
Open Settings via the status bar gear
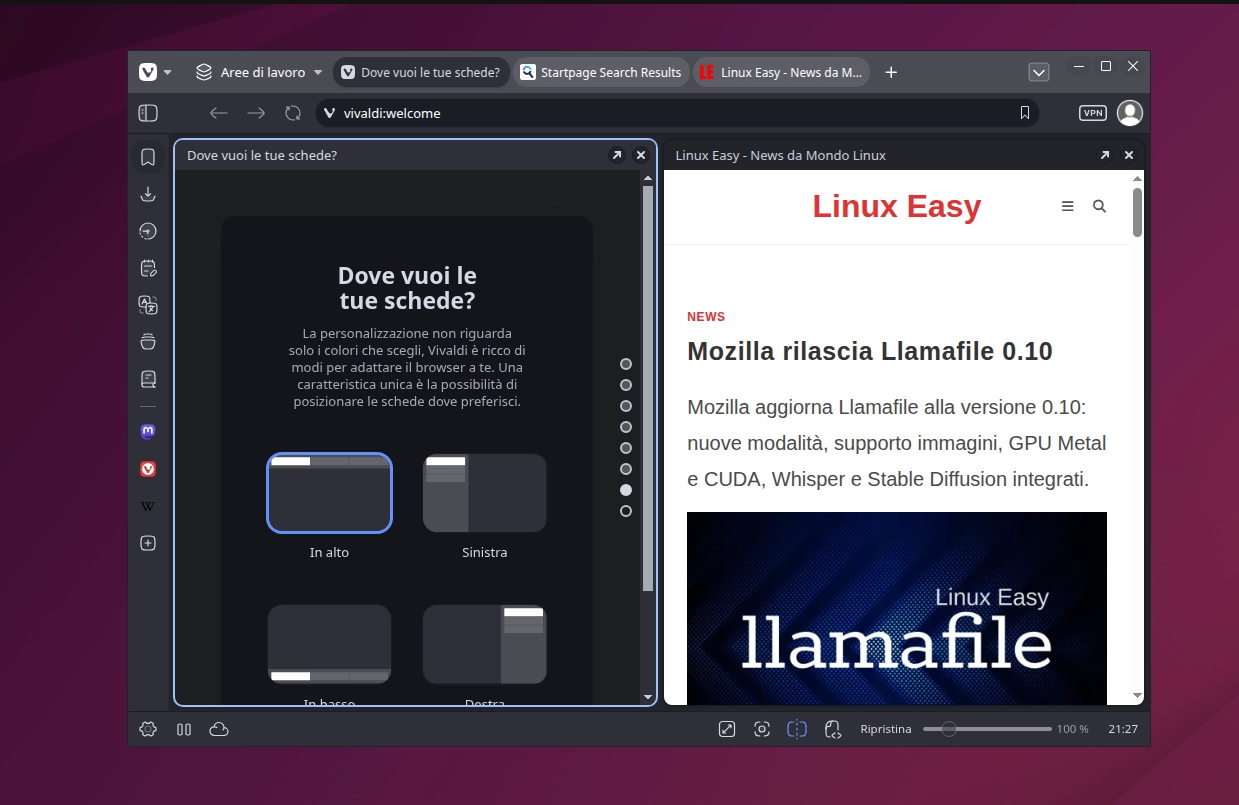point(147,729)
